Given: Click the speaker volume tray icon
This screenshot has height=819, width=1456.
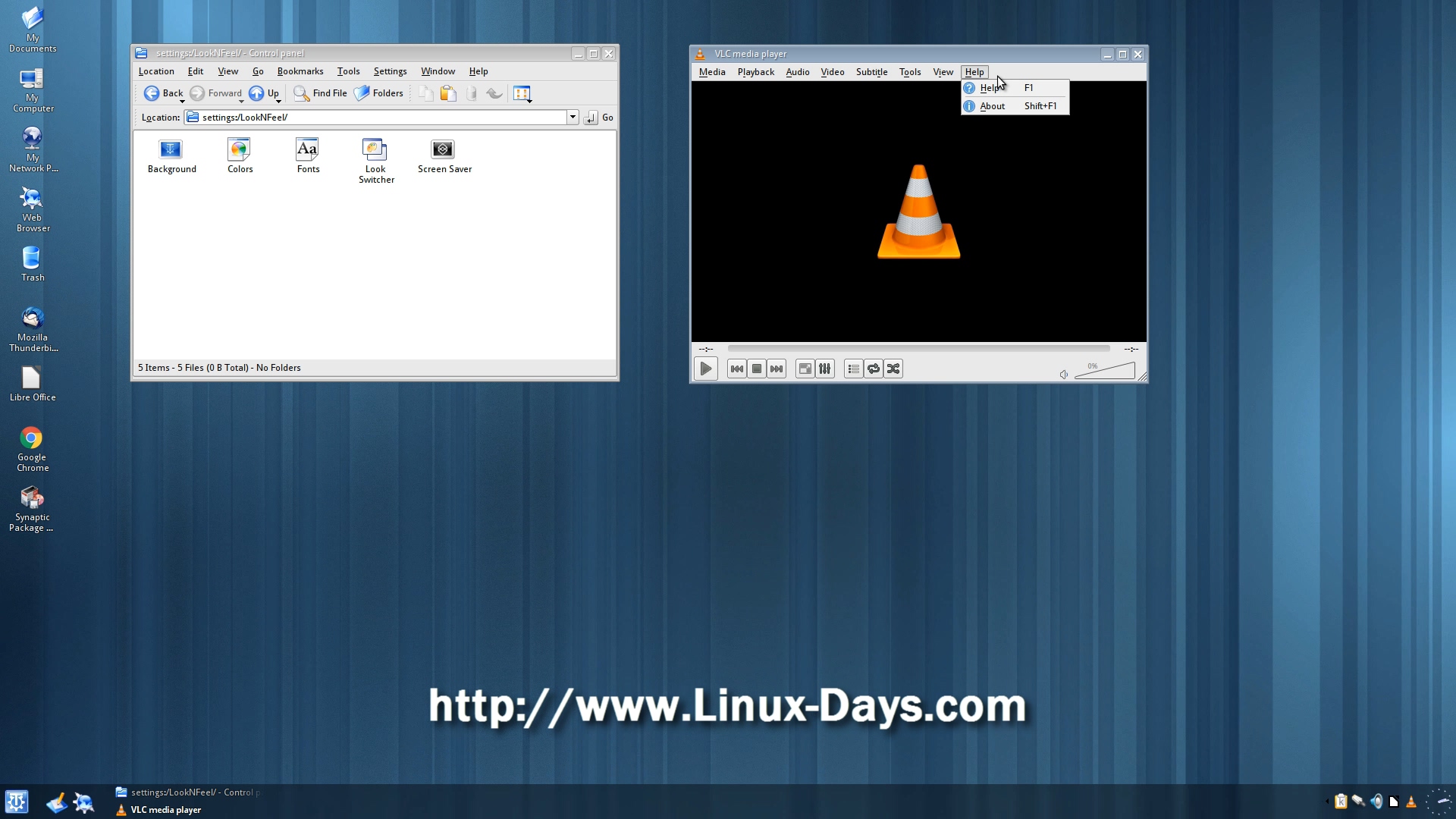Looking at the screenshot, I should 1376,802.
